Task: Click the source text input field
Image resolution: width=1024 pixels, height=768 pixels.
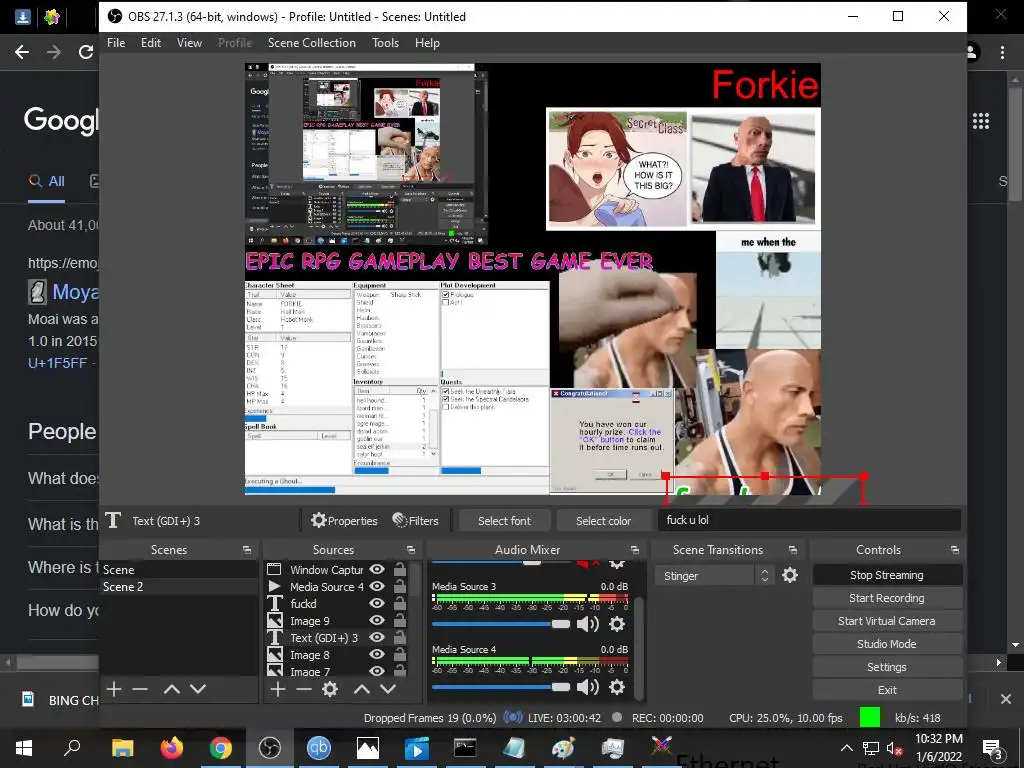Action: [810, 520]
